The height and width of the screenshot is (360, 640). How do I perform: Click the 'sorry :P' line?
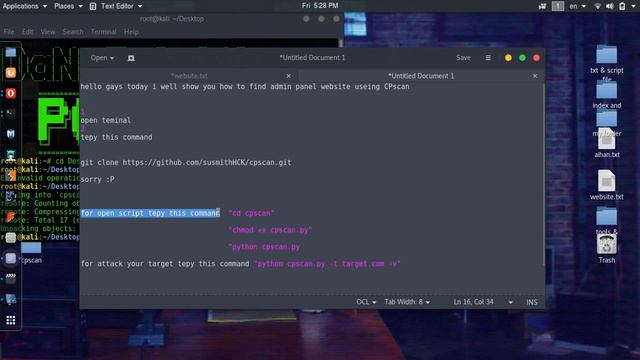98,179
